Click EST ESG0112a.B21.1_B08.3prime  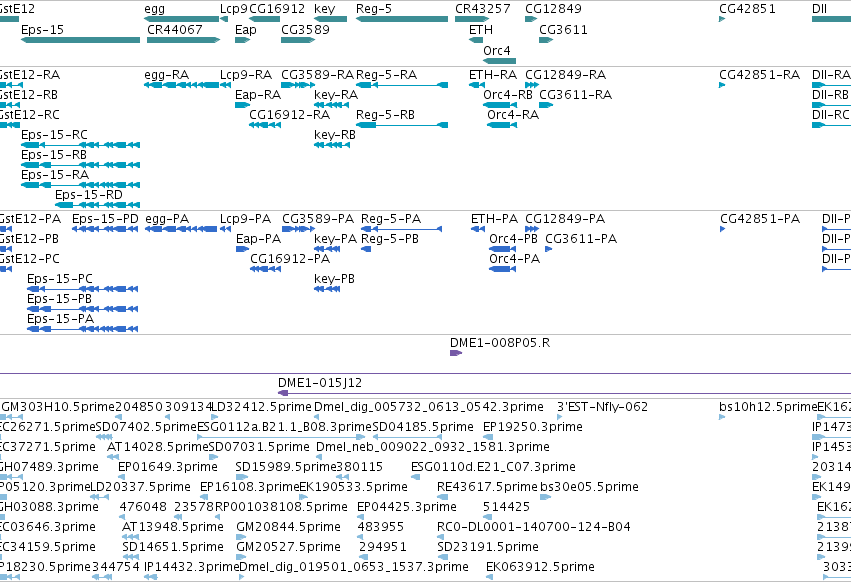tap(281, 437)
